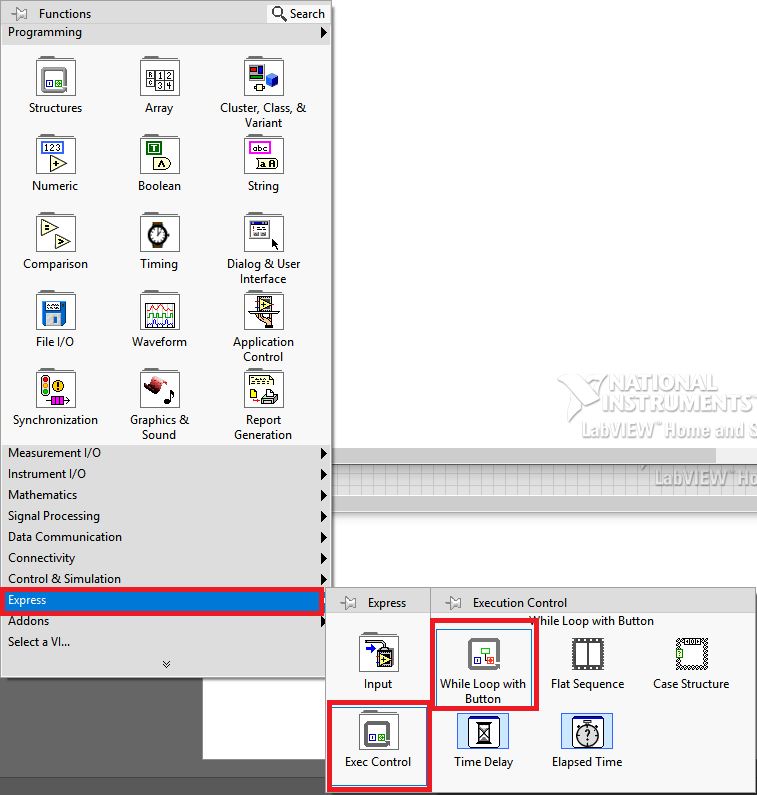Pin the Execution Control subpalette

coord(454,603)
